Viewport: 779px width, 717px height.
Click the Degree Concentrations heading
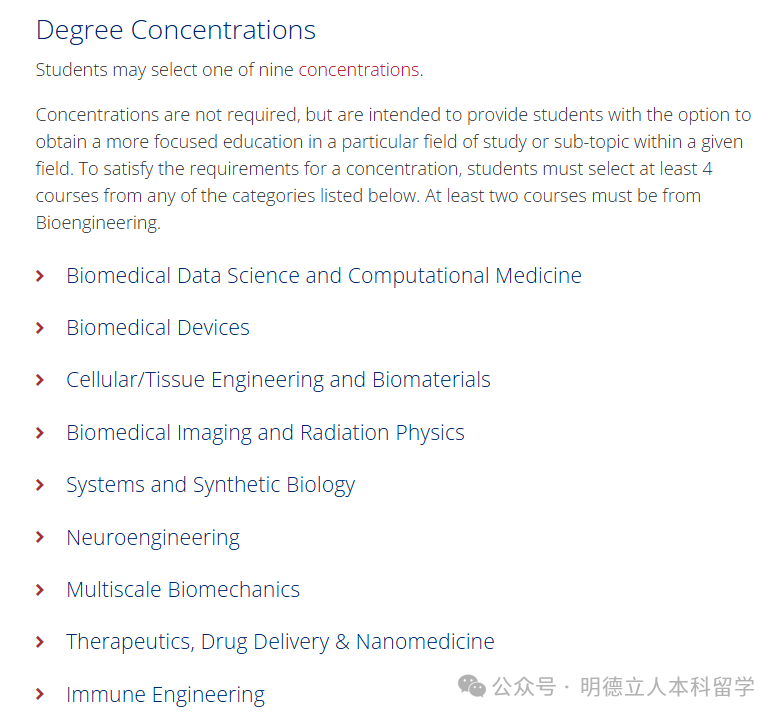175,30
